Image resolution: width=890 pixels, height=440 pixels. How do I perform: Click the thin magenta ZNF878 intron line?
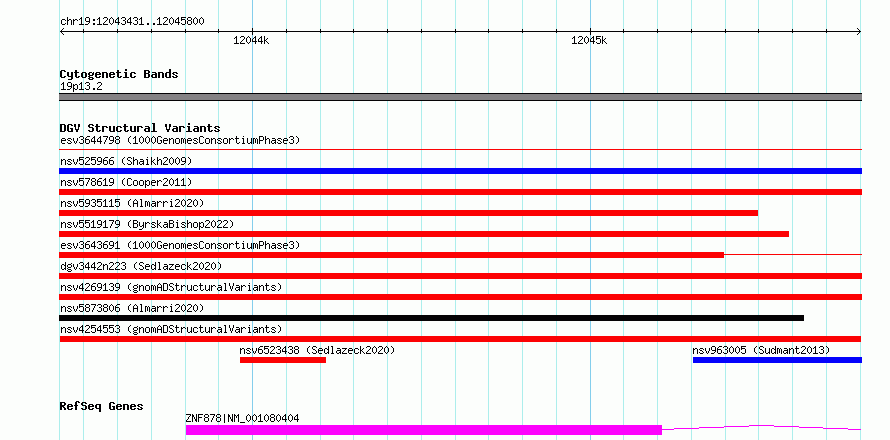click(762, 427)
